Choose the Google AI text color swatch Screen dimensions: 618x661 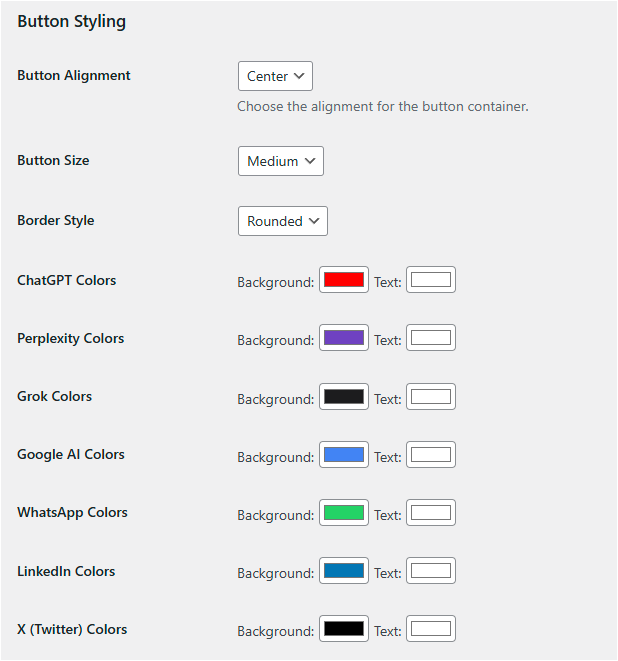[431, 455]
